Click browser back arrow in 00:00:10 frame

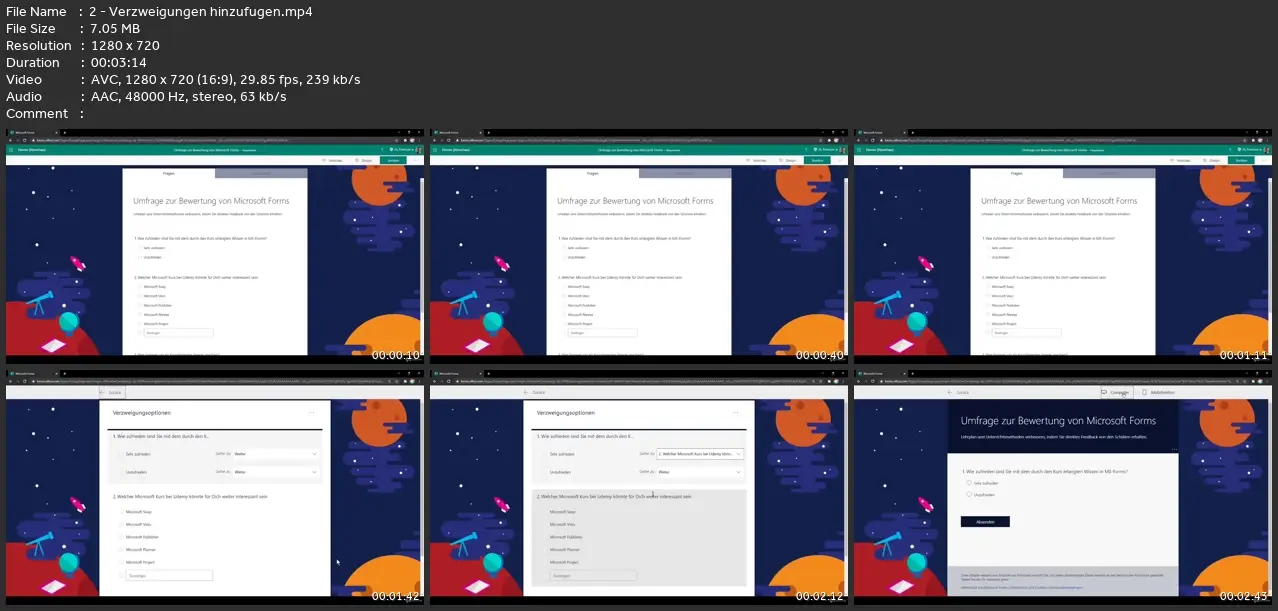(x=11, y=140)
